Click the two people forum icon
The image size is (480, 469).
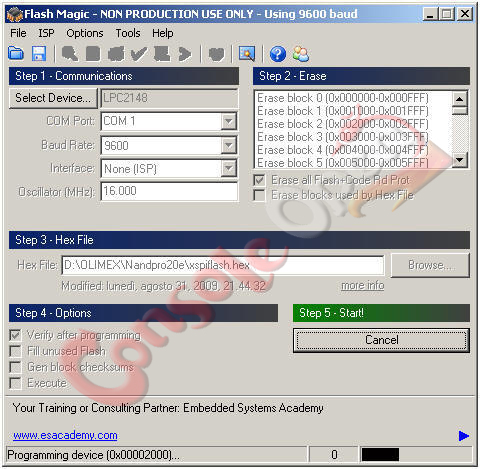(301, 54)
